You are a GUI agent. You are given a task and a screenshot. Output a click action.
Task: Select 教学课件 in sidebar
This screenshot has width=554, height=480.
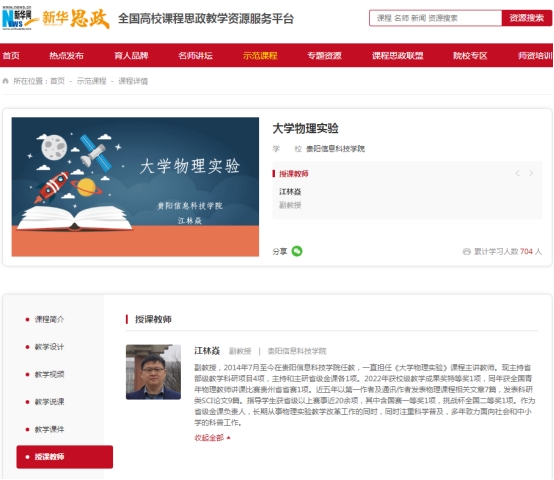tap(49, 429)
